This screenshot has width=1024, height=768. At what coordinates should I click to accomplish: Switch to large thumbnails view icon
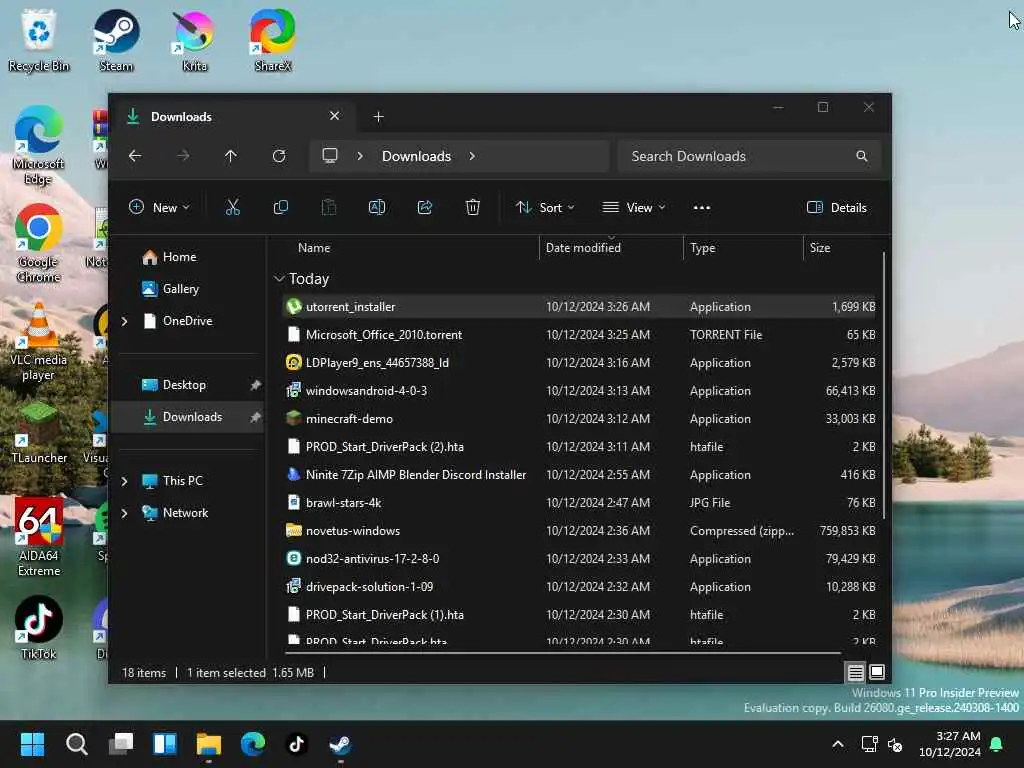click(x=877, y=672)
